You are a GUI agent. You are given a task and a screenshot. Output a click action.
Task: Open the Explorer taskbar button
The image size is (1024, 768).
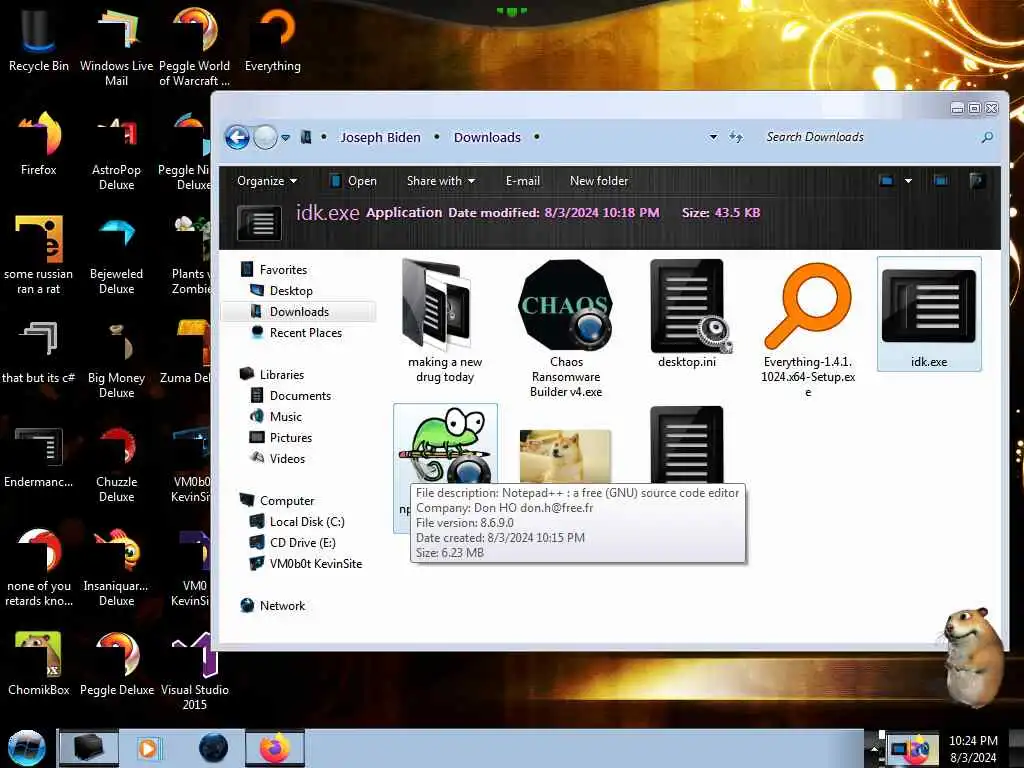point(89,748)
